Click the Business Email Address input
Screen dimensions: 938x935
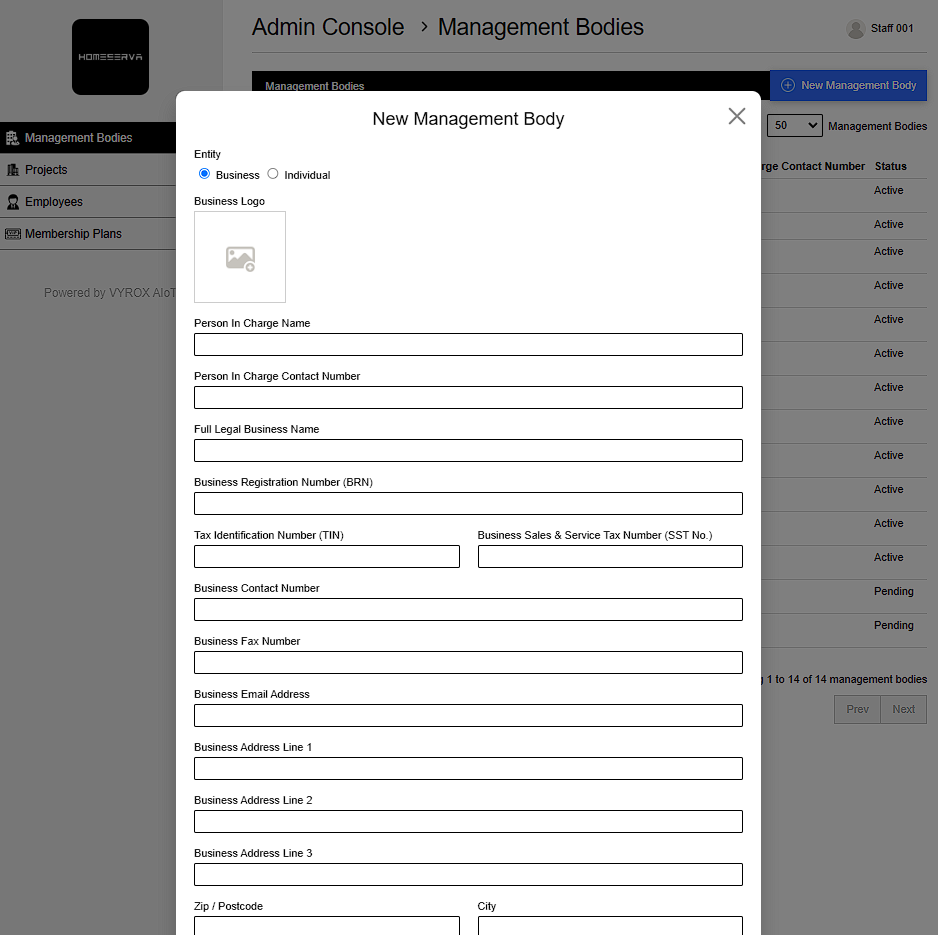(468, 716)
